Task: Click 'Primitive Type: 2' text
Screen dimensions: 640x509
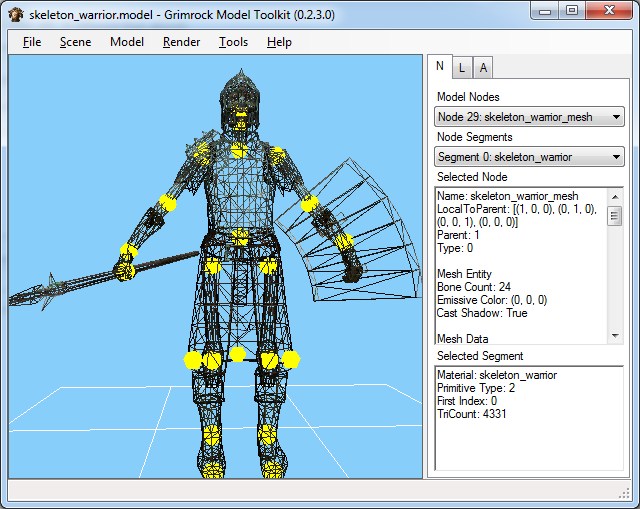Action: tap(476, 388)
